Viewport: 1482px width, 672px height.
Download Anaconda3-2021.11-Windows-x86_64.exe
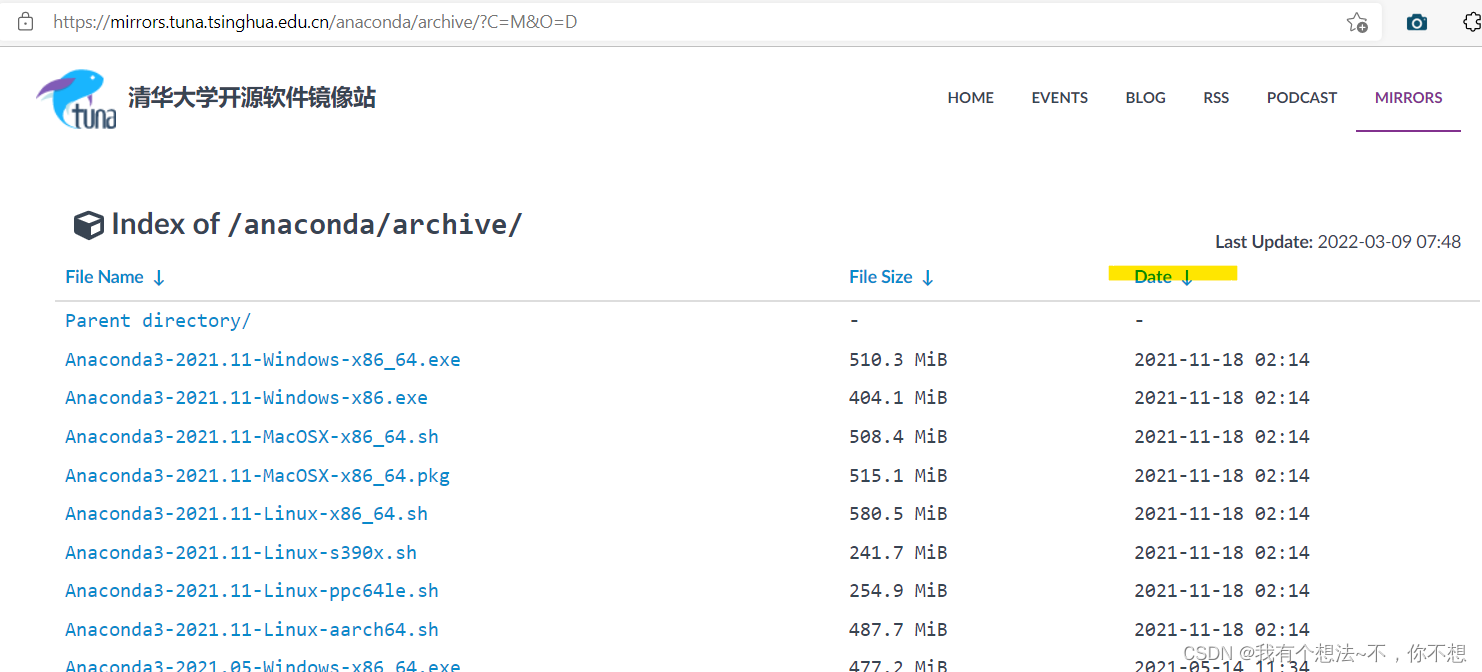263,360
